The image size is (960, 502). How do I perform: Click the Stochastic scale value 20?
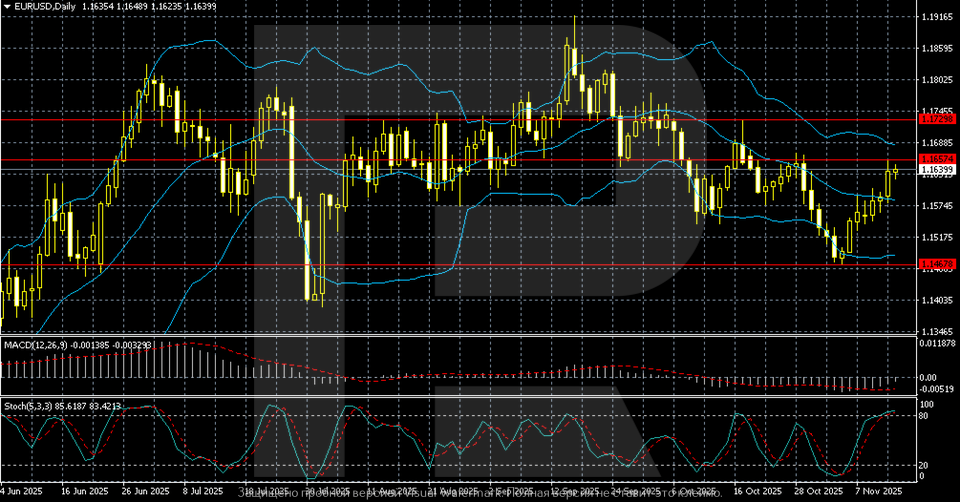(925, 465)
